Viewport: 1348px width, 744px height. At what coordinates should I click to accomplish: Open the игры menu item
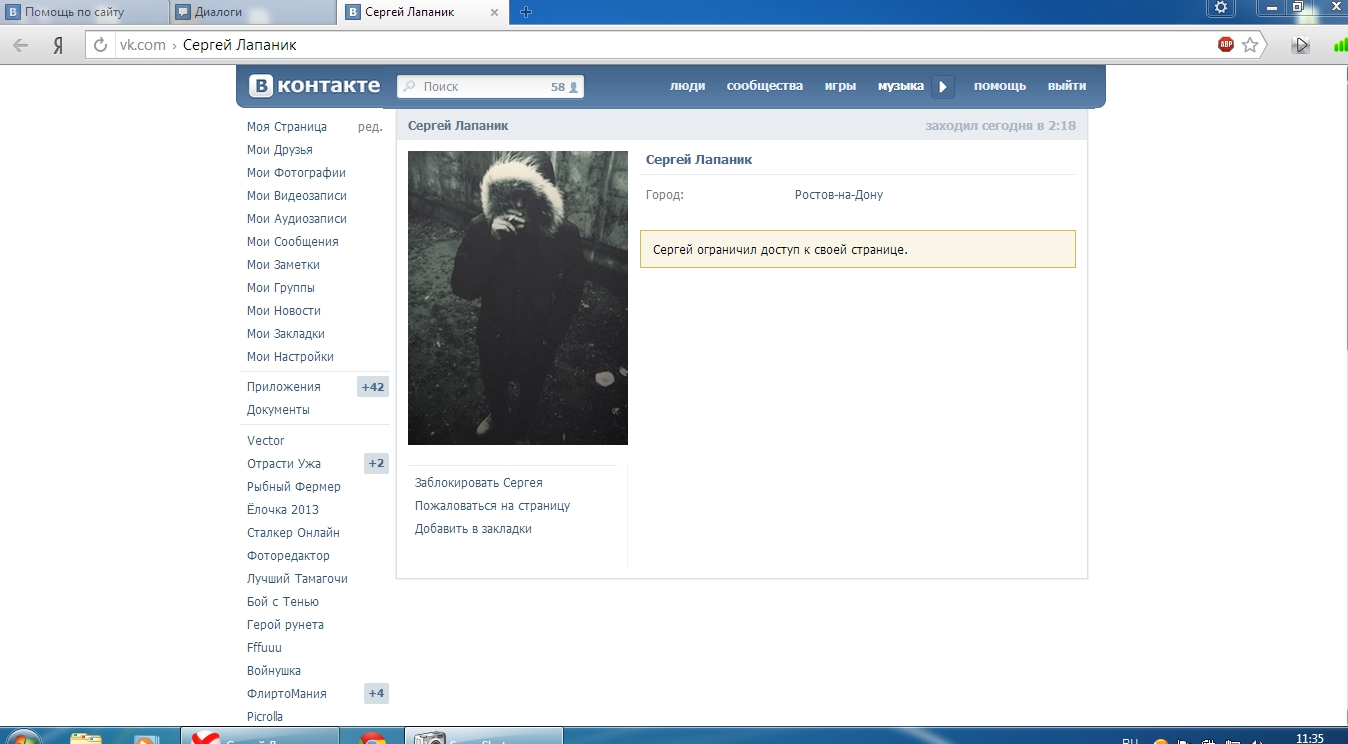tap(840, 86)
